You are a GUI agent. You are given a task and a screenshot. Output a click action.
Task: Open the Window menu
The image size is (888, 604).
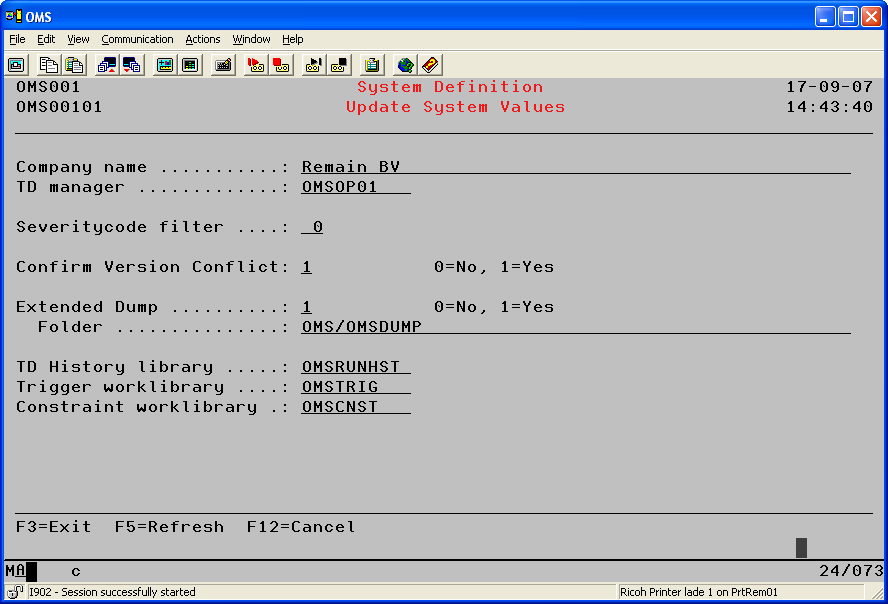coord(251,39)
